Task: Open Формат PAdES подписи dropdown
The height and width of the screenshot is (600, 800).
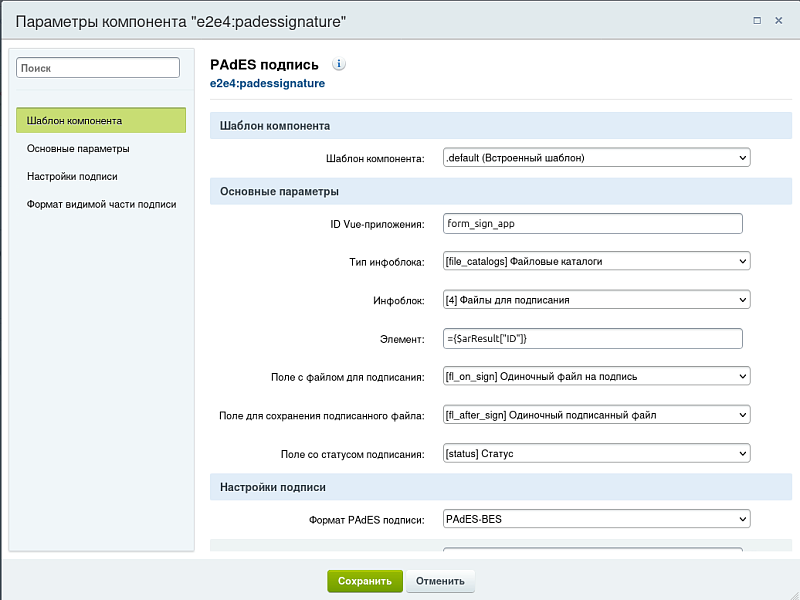Action: (596, 520)
